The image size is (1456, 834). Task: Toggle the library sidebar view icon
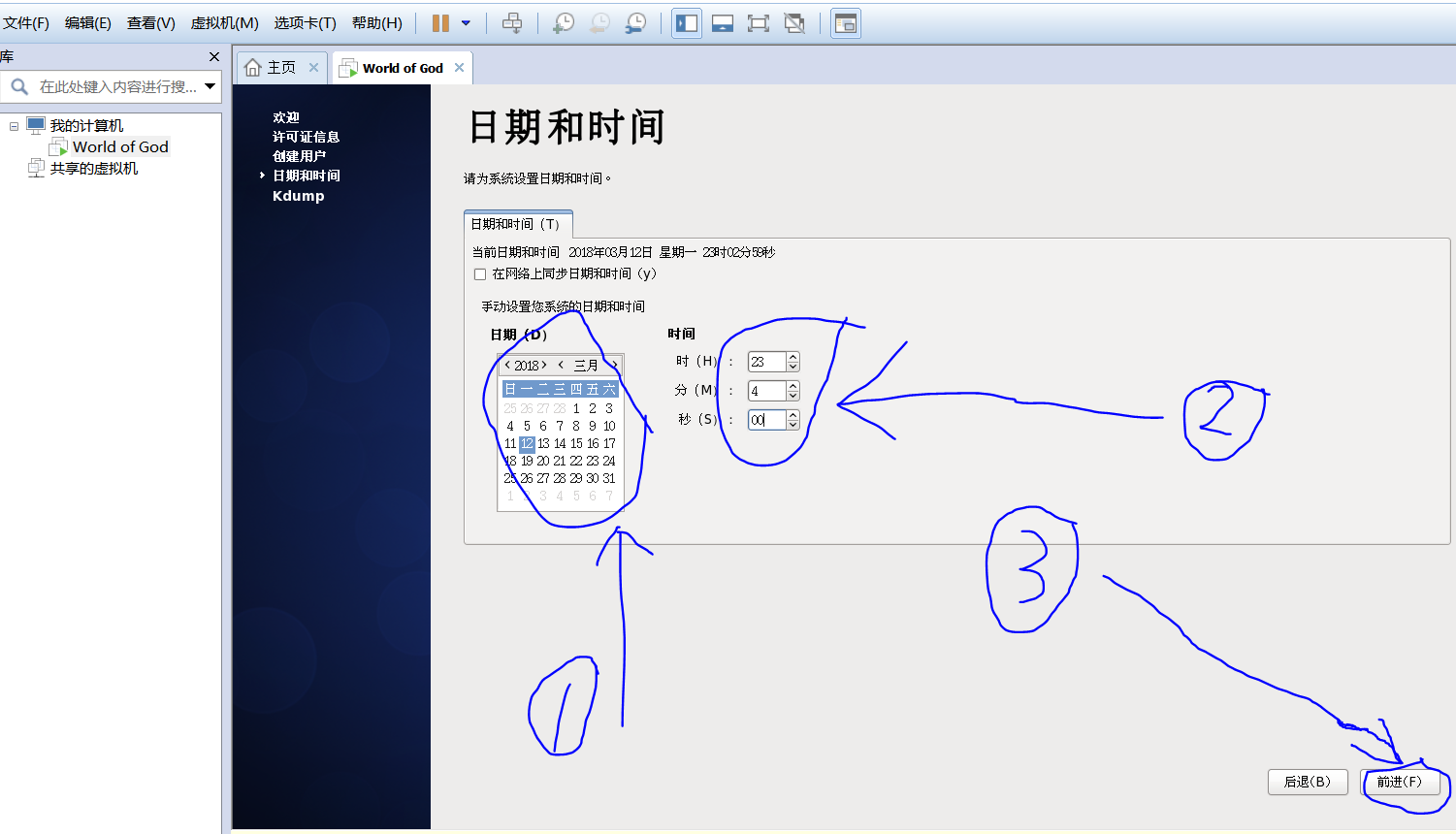tap(687, 23)
